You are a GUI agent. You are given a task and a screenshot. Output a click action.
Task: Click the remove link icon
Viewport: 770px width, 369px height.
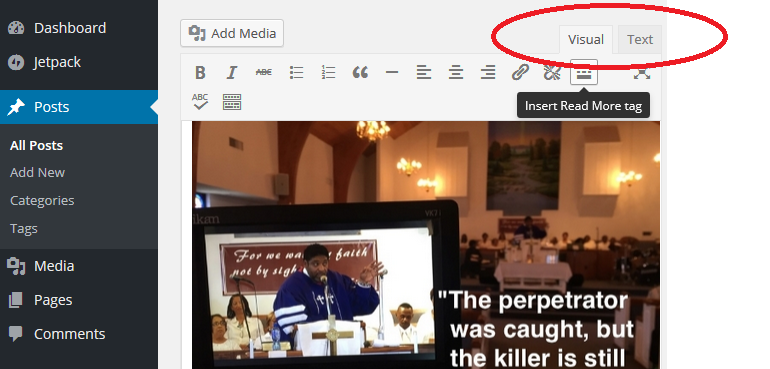[552, 73]
